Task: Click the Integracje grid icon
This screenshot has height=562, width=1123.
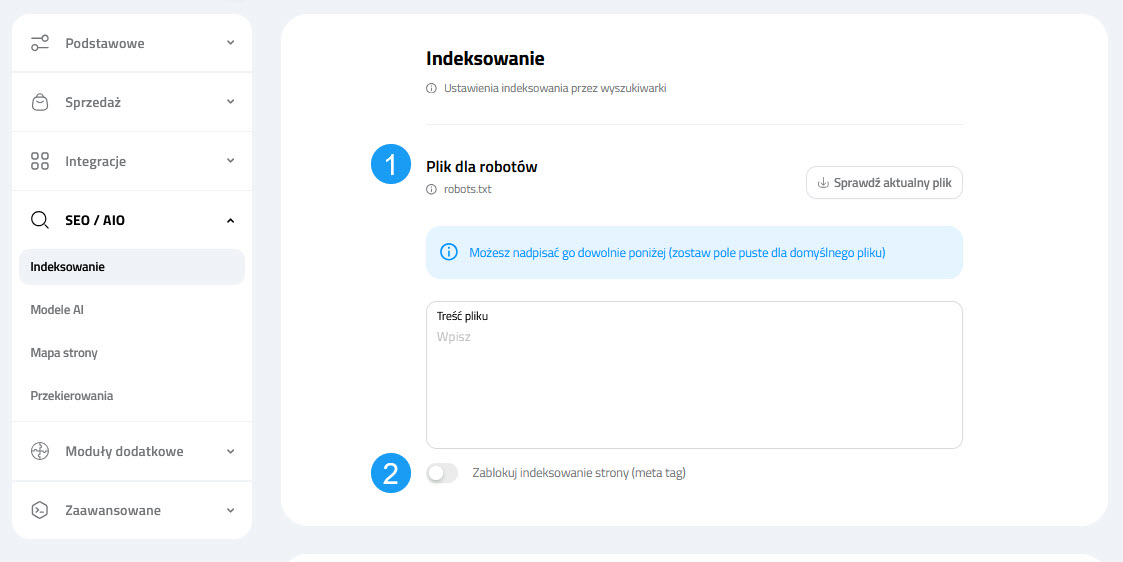Action: (x=40, y=161)
